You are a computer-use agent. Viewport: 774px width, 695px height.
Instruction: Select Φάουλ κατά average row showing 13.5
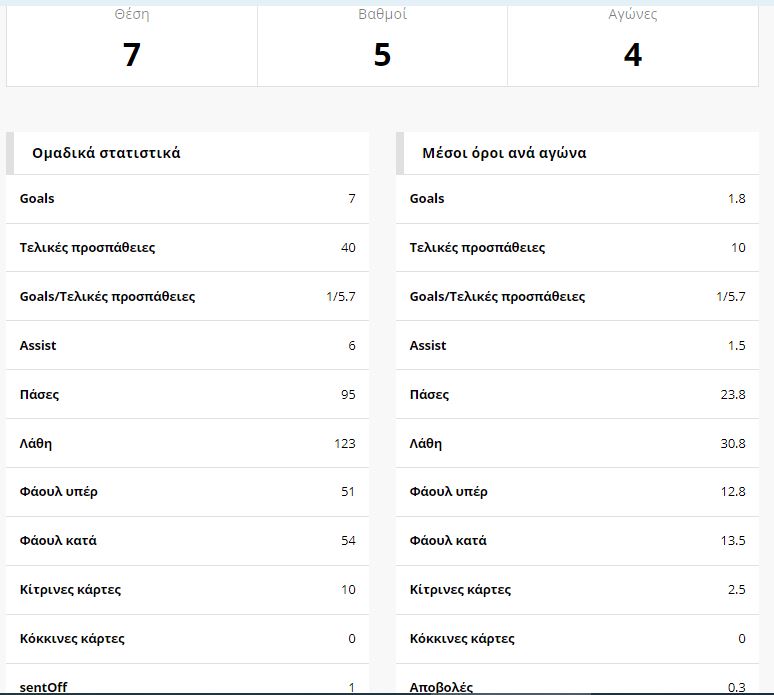point(577,541)
